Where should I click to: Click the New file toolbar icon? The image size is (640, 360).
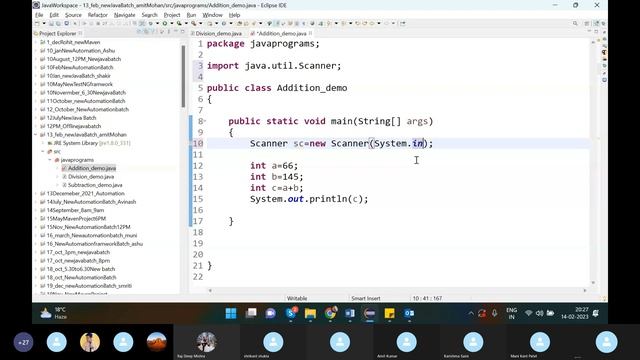coord(37,23)
